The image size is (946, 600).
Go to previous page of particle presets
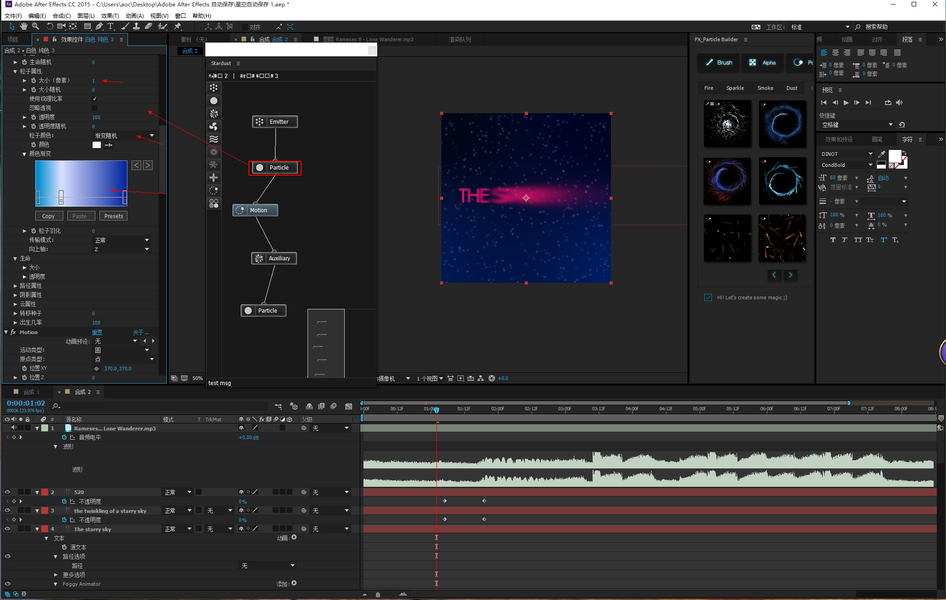775,275
